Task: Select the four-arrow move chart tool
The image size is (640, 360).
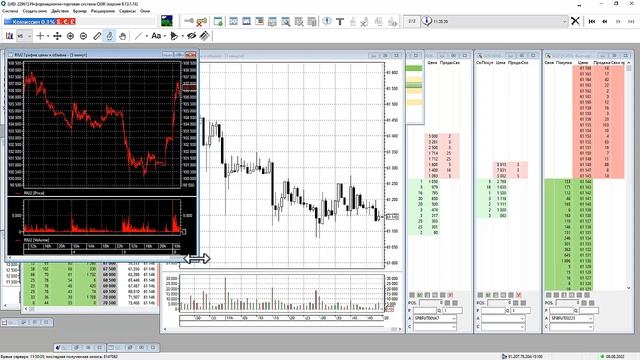Action: 57,36
